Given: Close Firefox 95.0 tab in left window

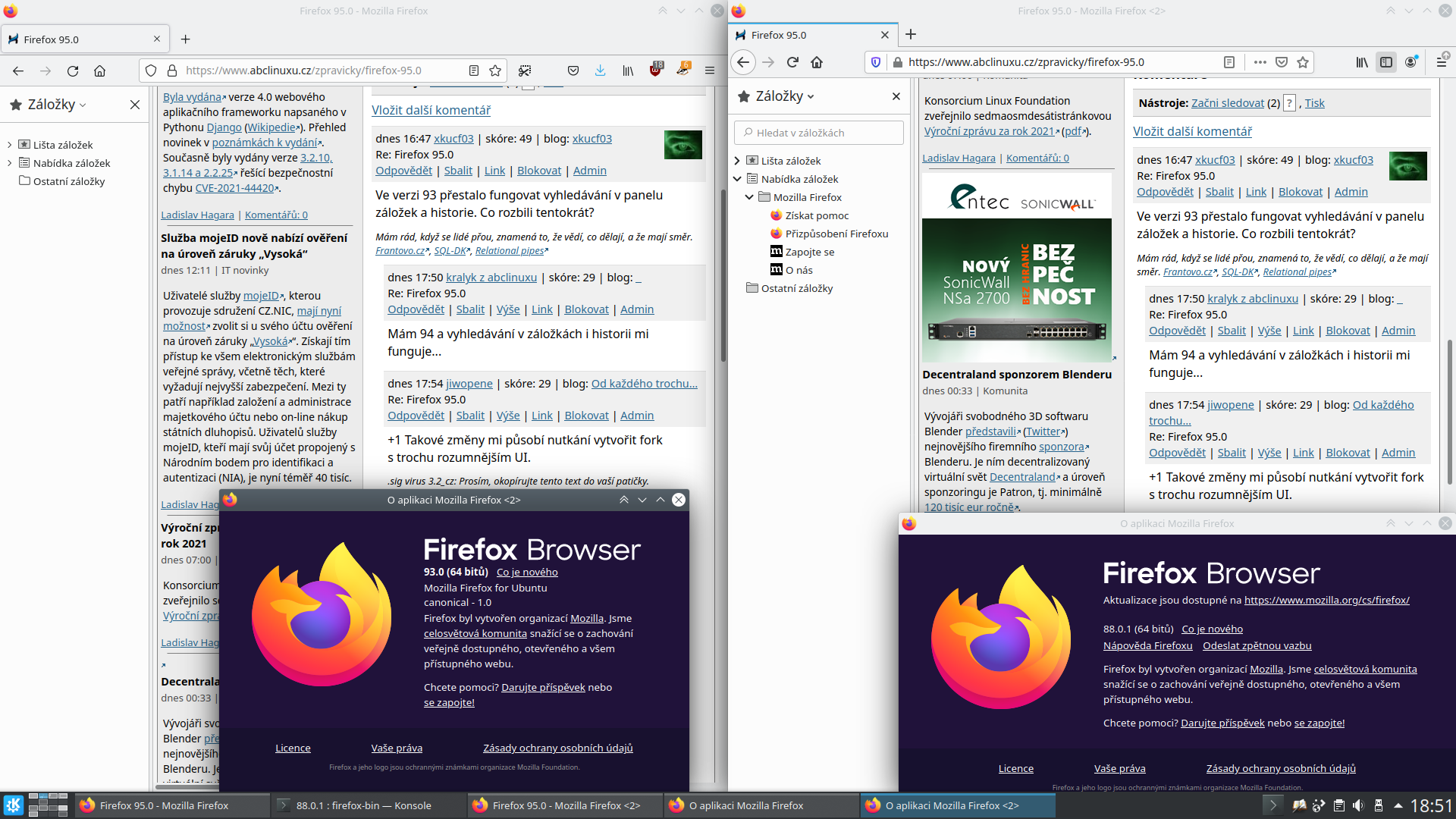Looking at the screenshot, I should pos(157,39).
